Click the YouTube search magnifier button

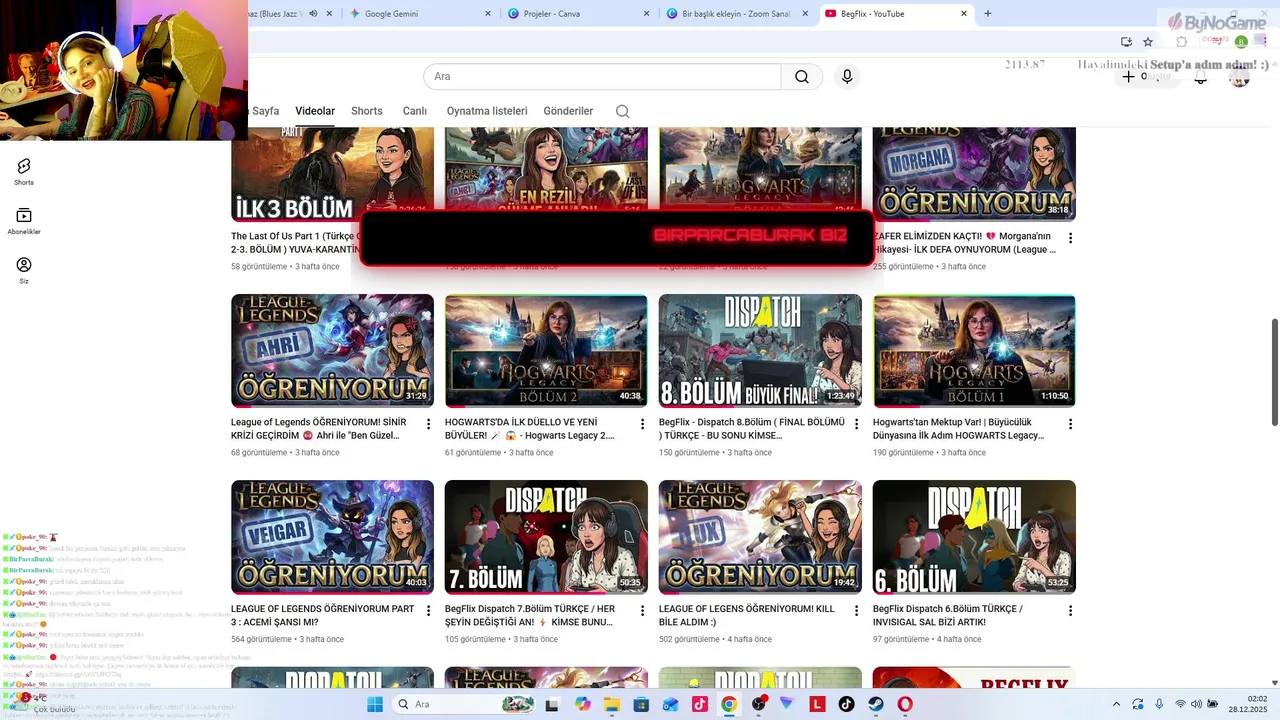(802, 77)
